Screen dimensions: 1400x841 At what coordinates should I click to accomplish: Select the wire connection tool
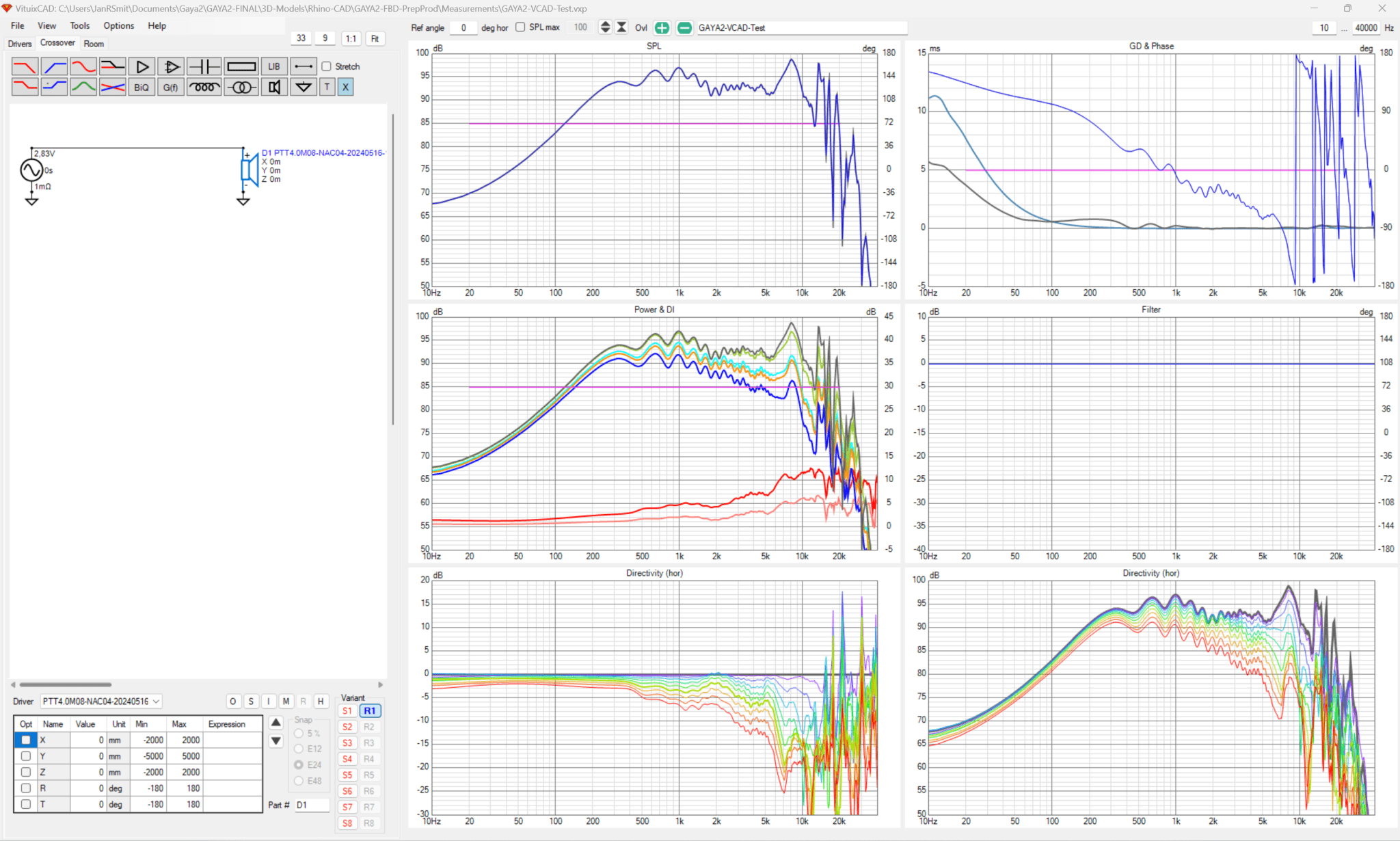pyautogui.click(x=304, y=66)
